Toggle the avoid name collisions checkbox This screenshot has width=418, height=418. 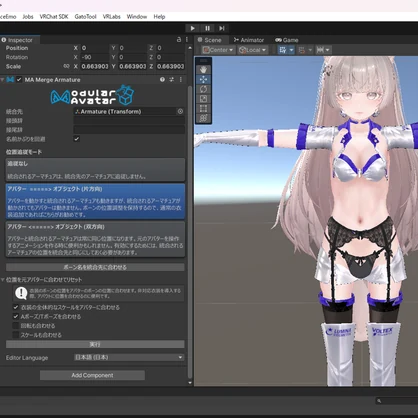(76, 139)
